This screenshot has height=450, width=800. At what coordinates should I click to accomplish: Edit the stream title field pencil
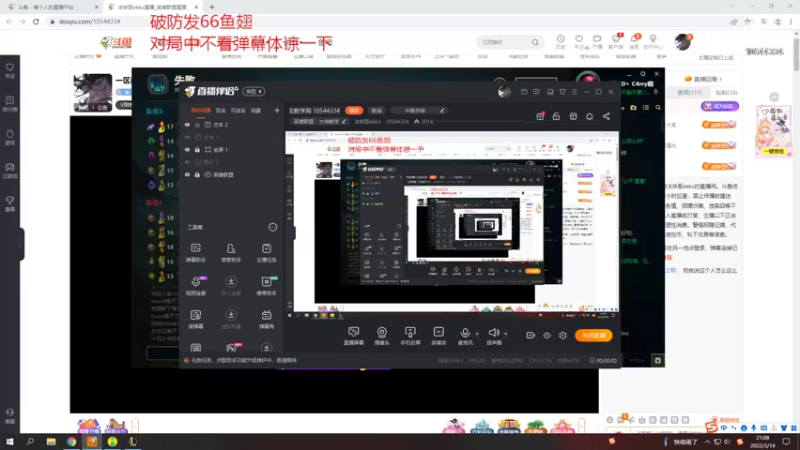tap(442, 111)
